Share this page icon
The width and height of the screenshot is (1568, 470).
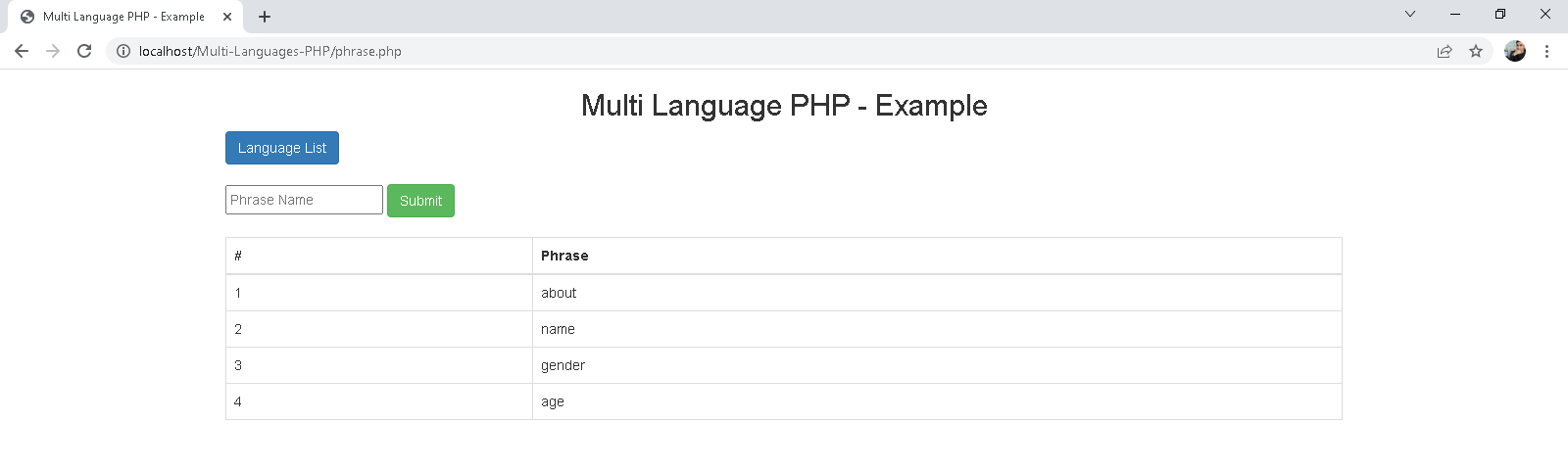pyautogui.click(x=1445, y=51)
